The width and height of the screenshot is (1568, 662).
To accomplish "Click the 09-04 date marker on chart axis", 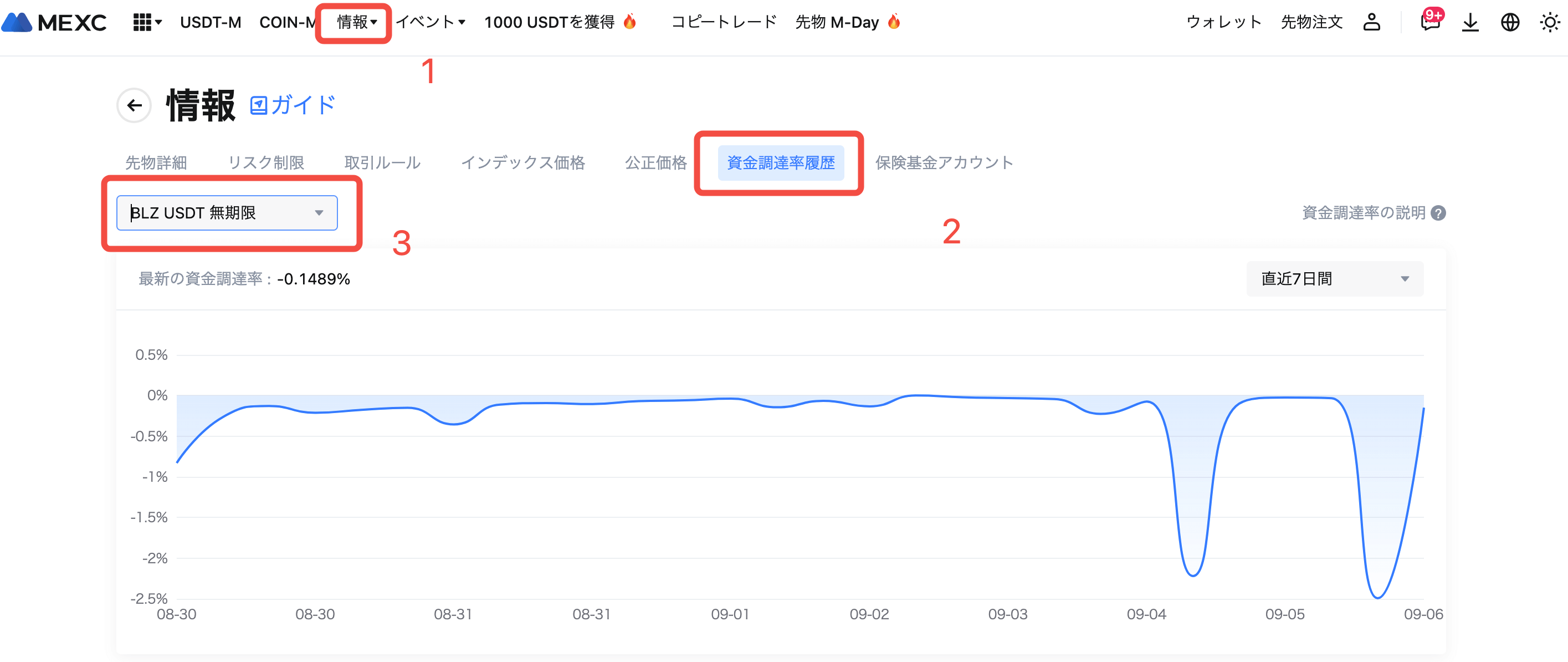I will coord(1146,614).
